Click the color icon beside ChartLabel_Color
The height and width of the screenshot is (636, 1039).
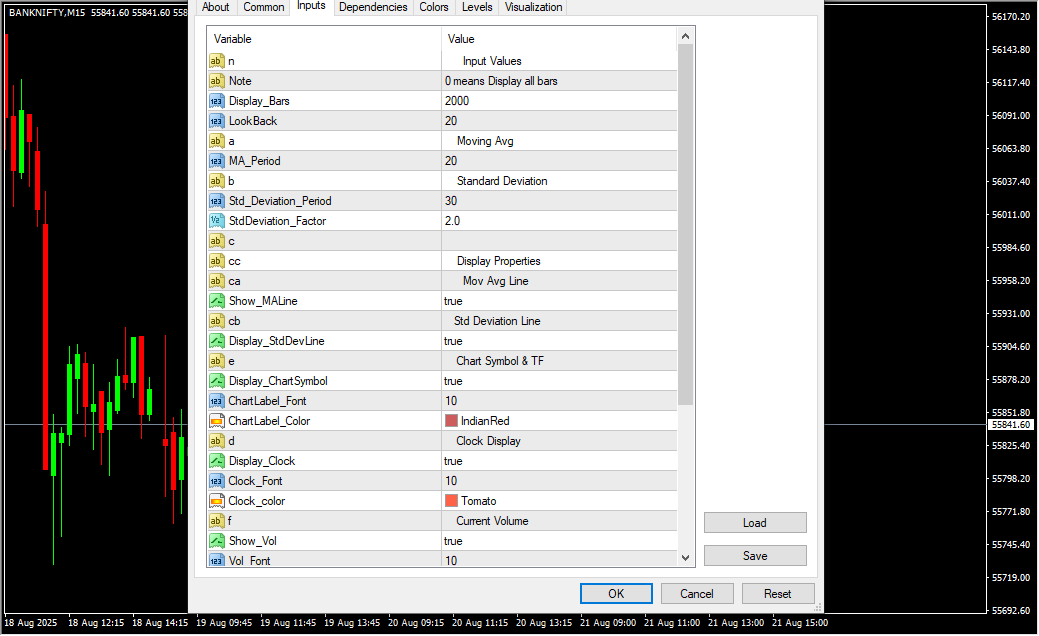point(216,421)
